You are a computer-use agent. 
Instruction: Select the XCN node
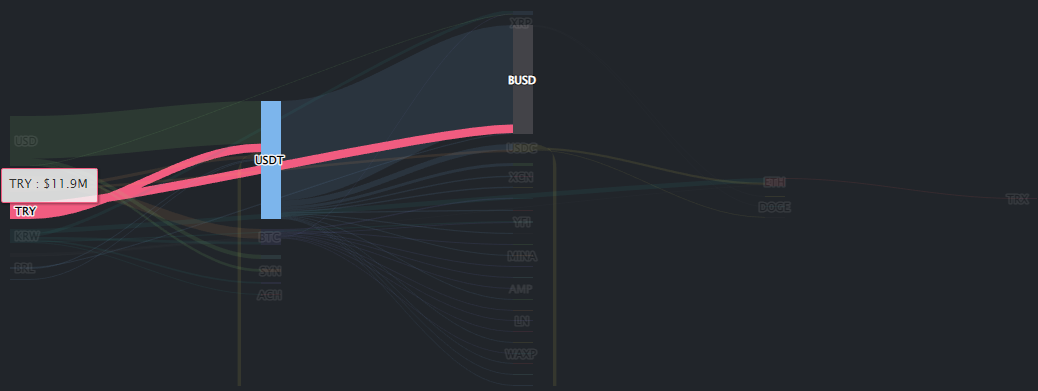pos(521,177)
